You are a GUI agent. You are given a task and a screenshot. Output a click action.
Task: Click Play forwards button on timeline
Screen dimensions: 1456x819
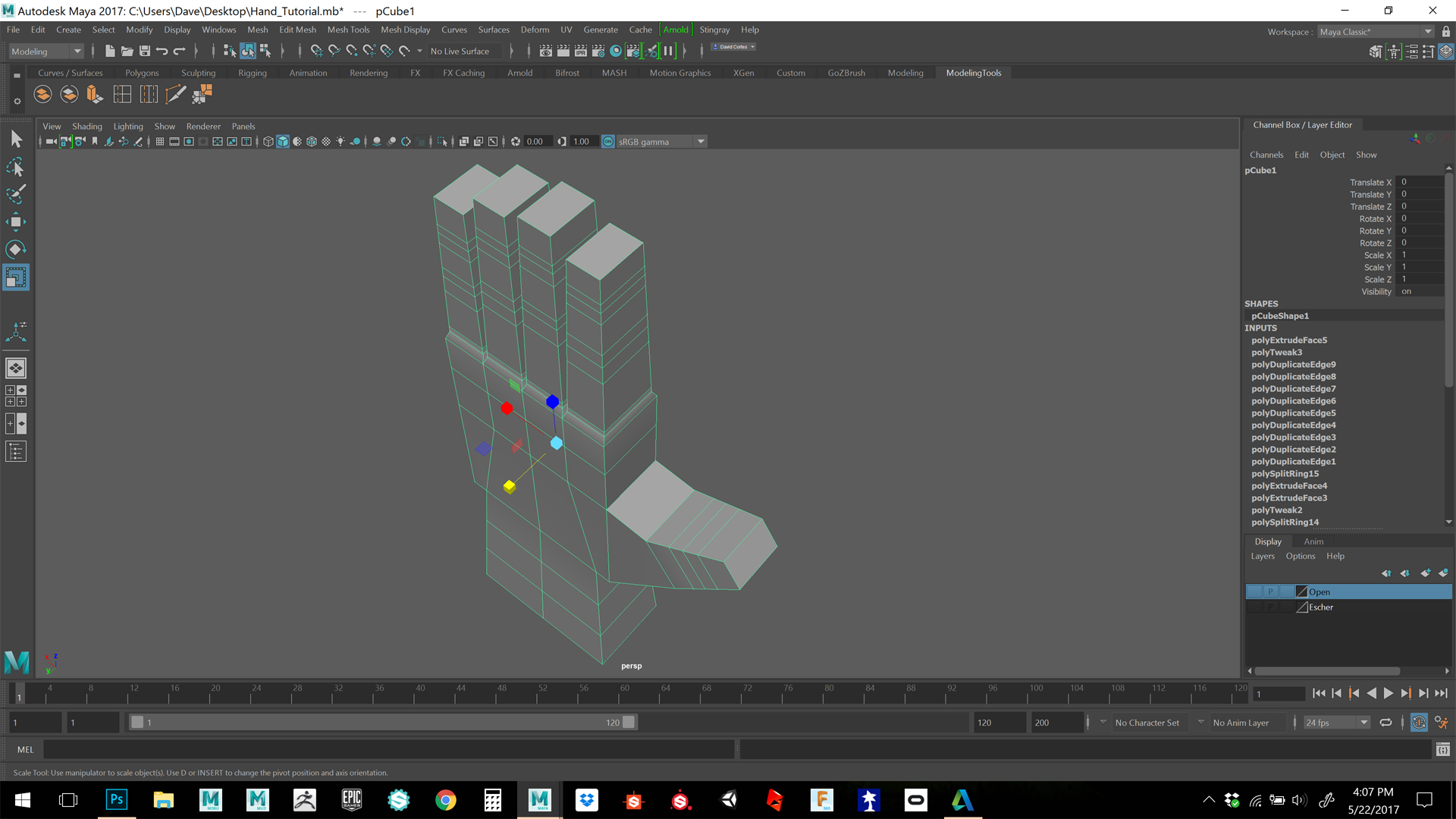[1388, 693]
